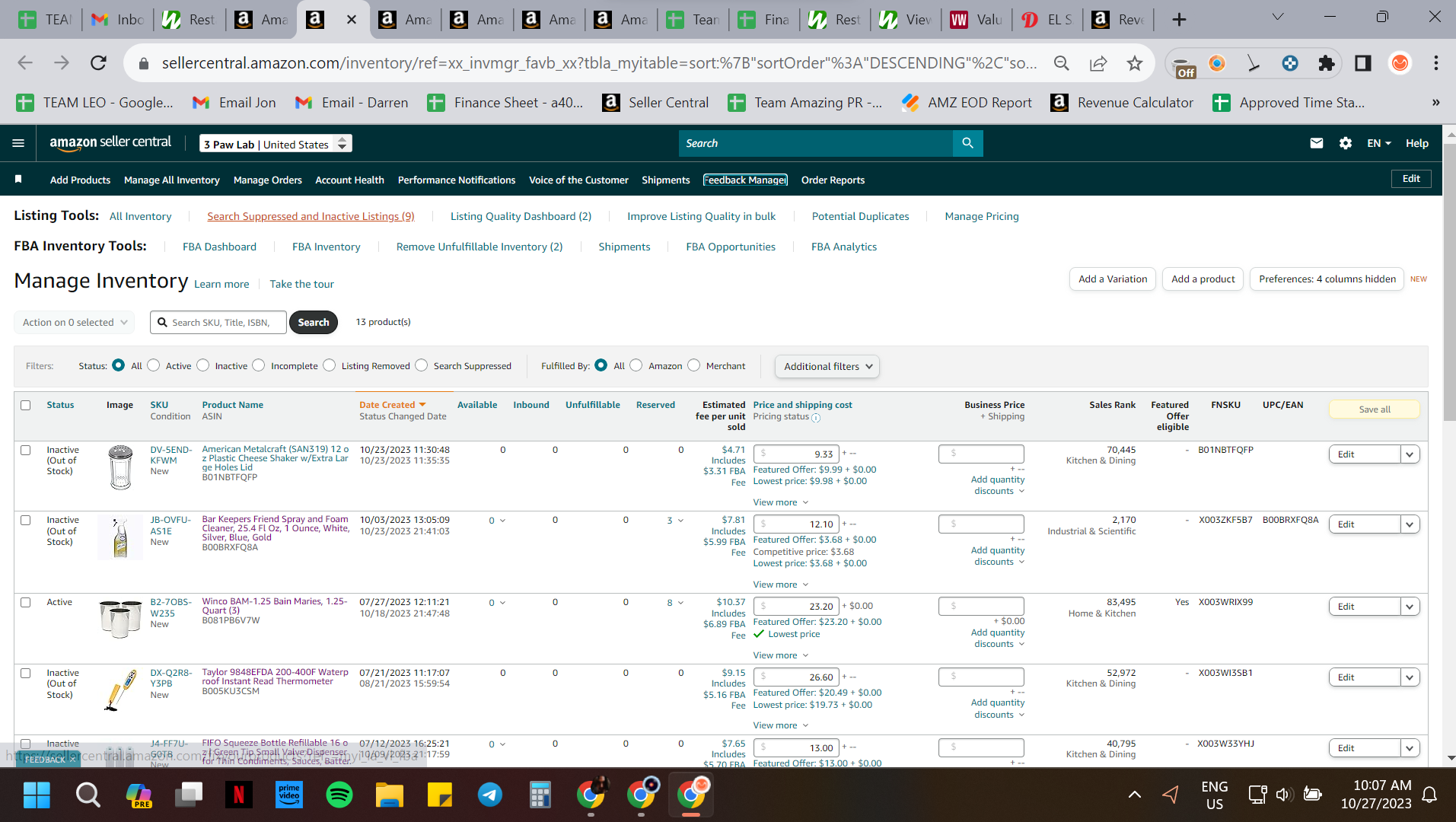
Task: Click the Add a product button
Action: 1203,279
